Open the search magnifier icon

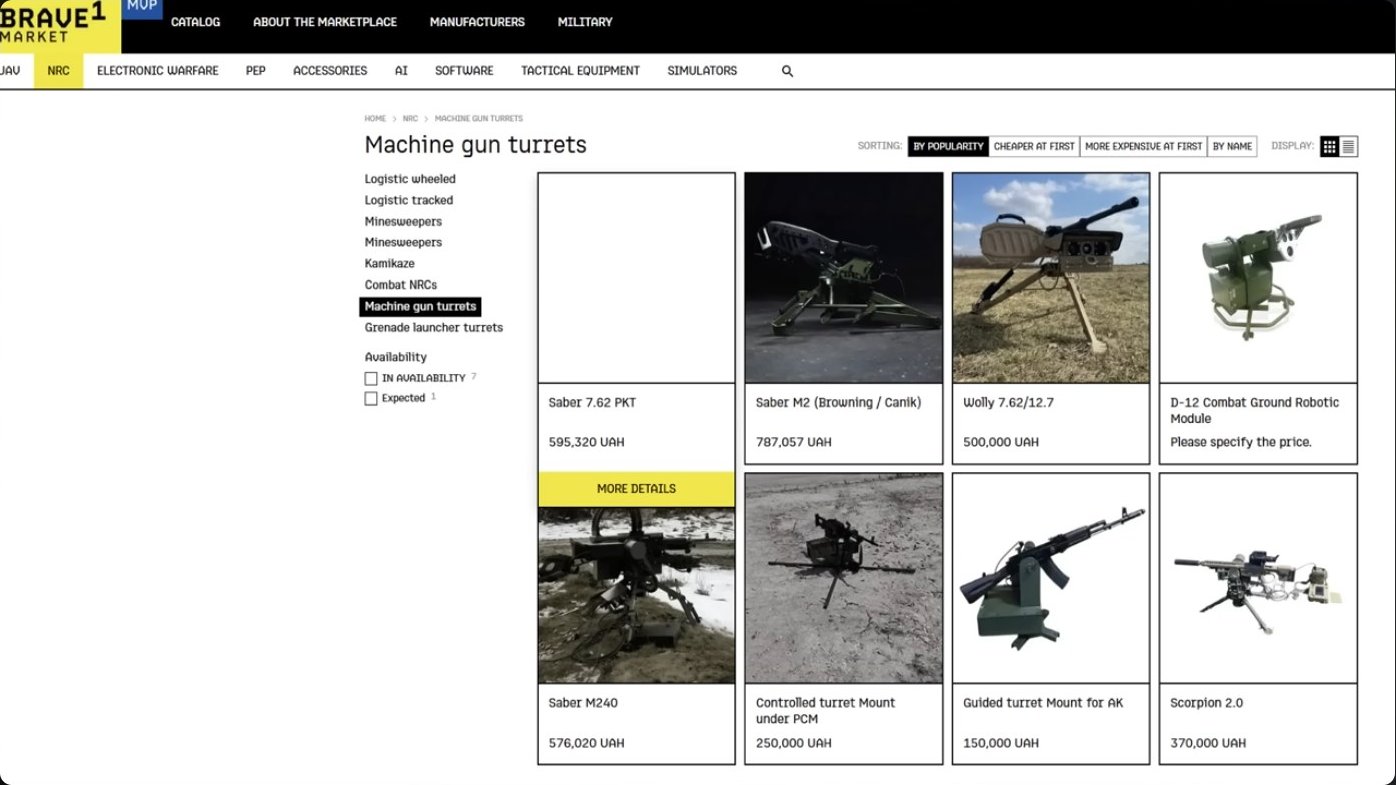coord(787,71)
